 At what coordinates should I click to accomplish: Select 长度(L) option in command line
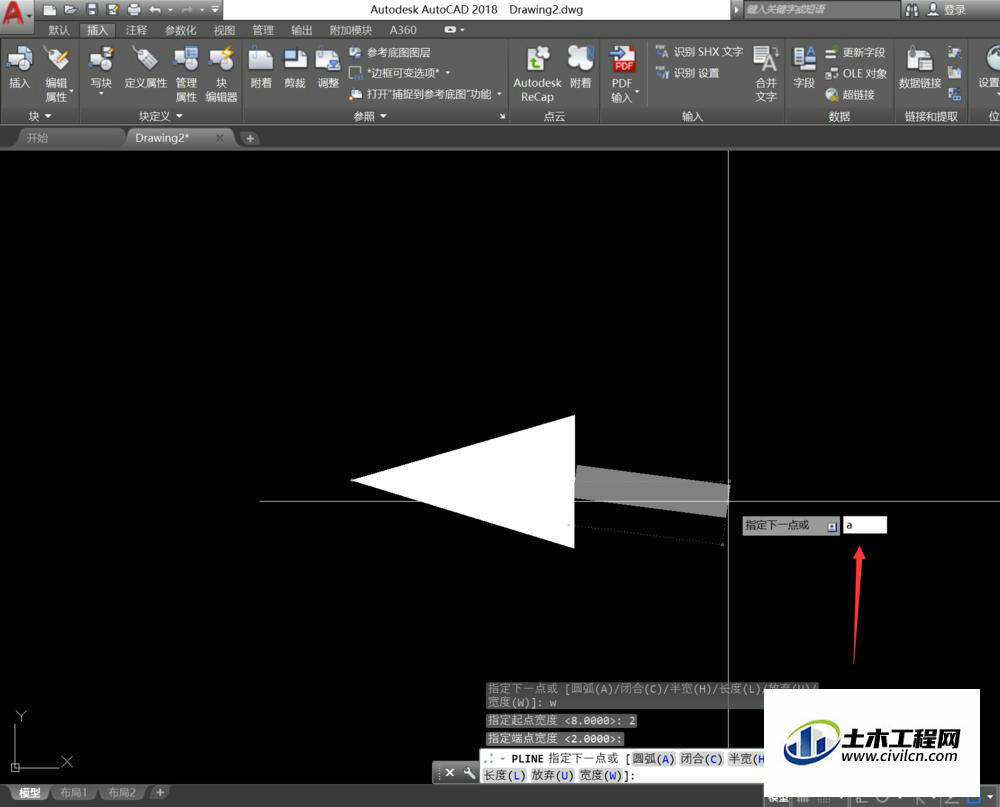tap(504, 775)
